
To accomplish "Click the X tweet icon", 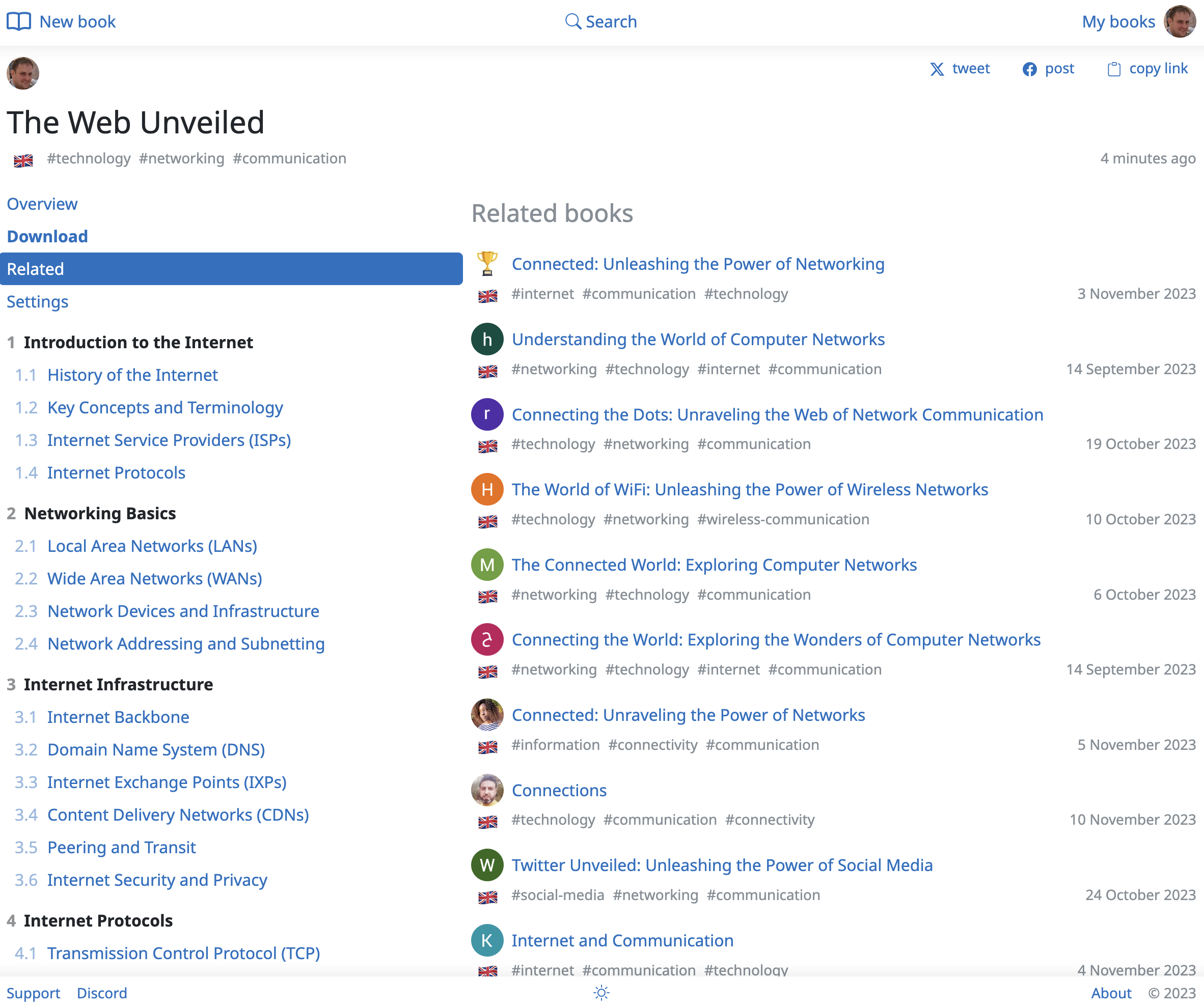I will tap(936, 69).
